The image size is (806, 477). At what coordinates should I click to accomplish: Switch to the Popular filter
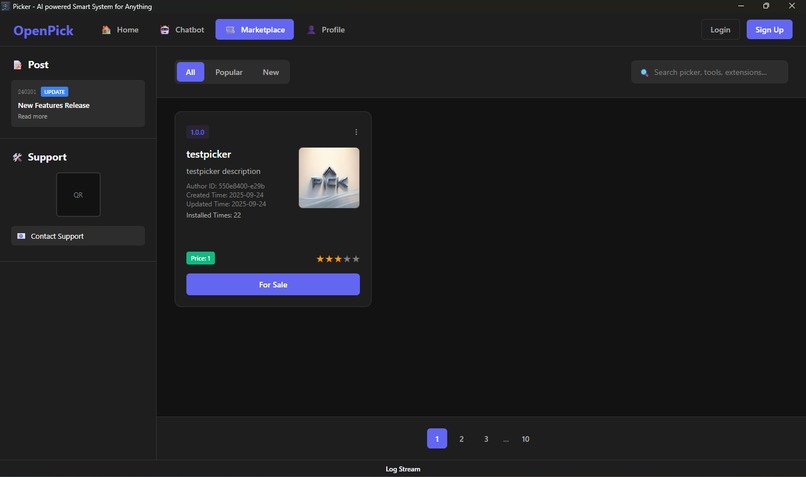point(229,72)
